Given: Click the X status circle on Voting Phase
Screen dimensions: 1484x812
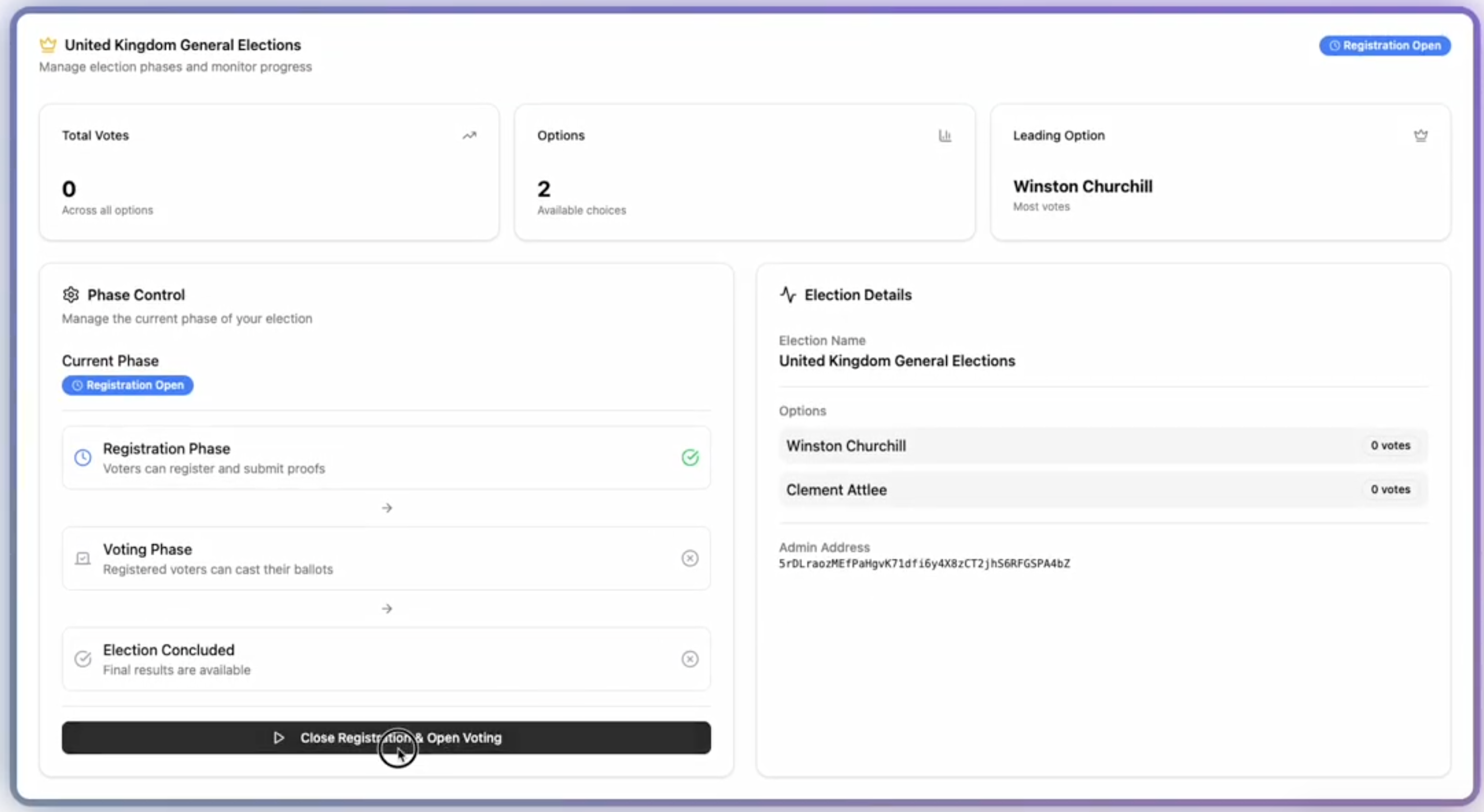Looking at the screenshot, I should pos(690,558).
